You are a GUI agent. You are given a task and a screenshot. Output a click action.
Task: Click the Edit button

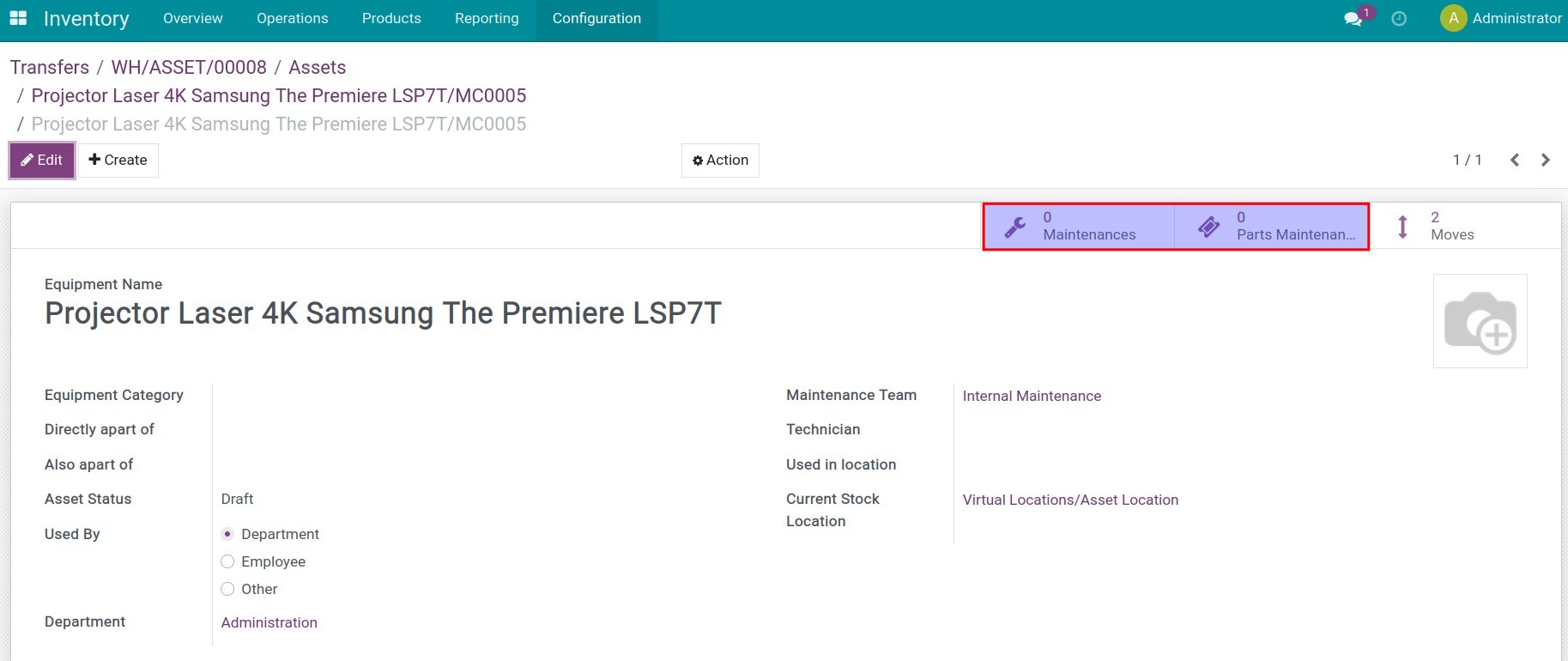[x=42, y=161]
